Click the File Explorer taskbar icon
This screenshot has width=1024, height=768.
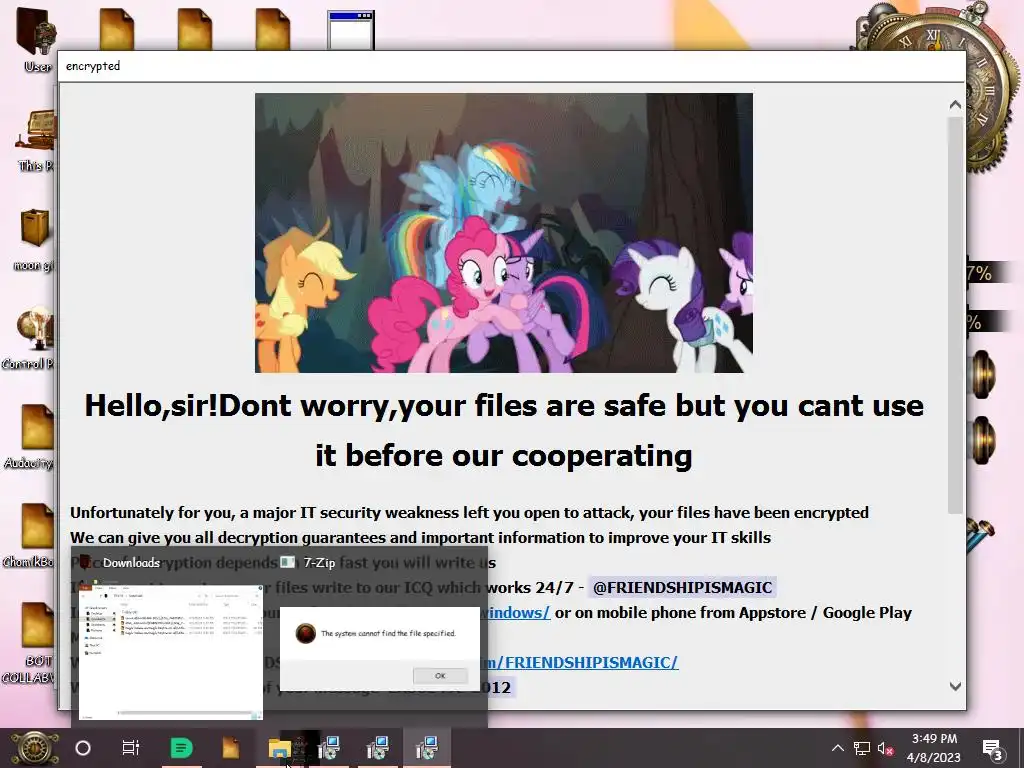click(280, 748)
